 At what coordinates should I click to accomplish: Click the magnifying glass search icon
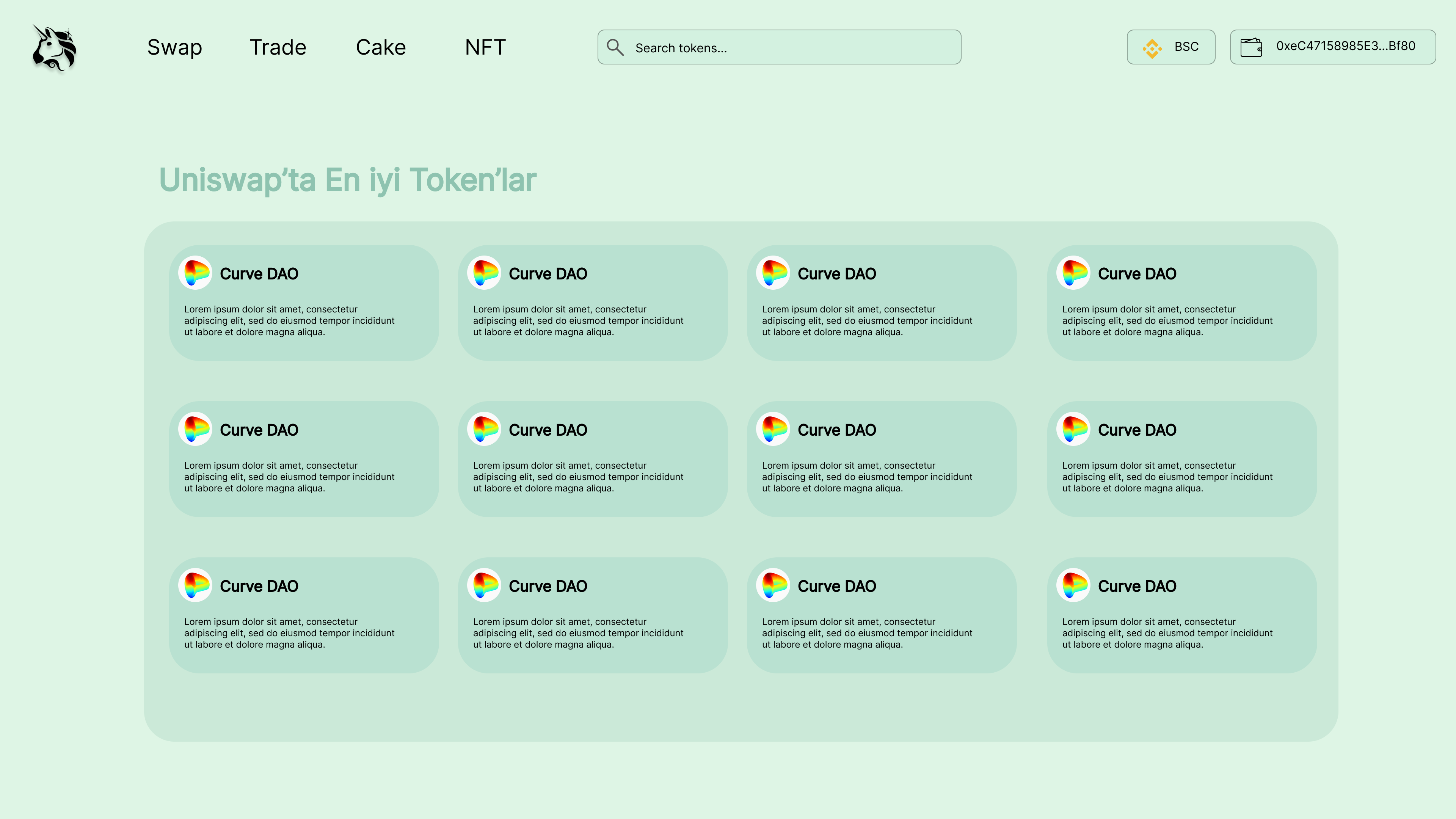[x=615, y=47]
